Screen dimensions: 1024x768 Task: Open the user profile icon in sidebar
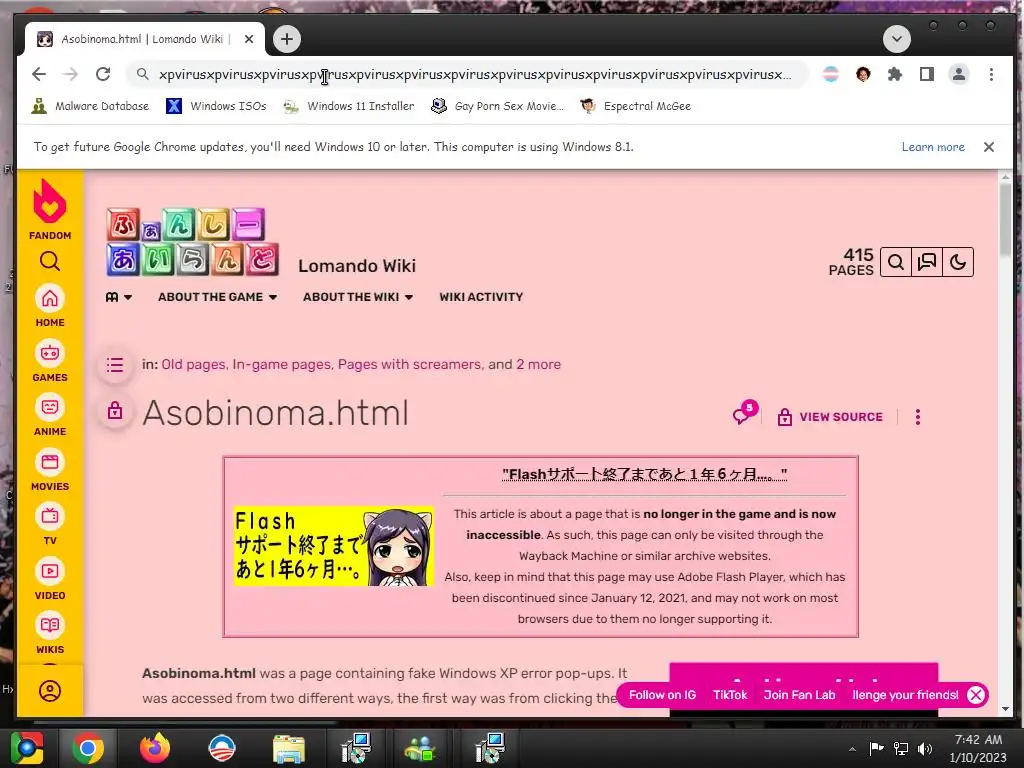(x=50, y=691)
